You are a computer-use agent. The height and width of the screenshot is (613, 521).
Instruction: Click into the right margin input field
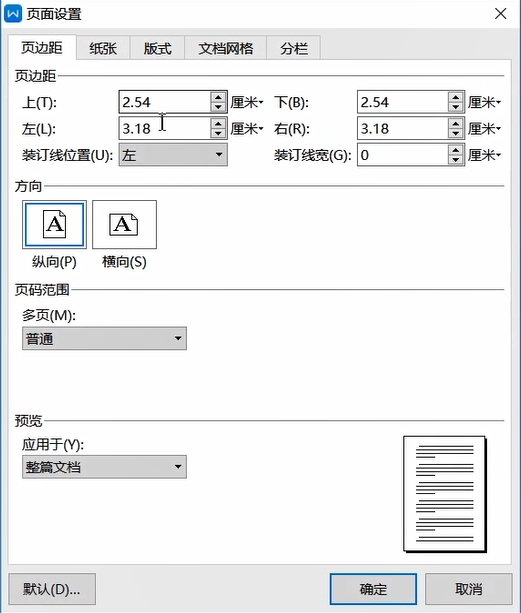pyautogui.click(x=403, y=129)
